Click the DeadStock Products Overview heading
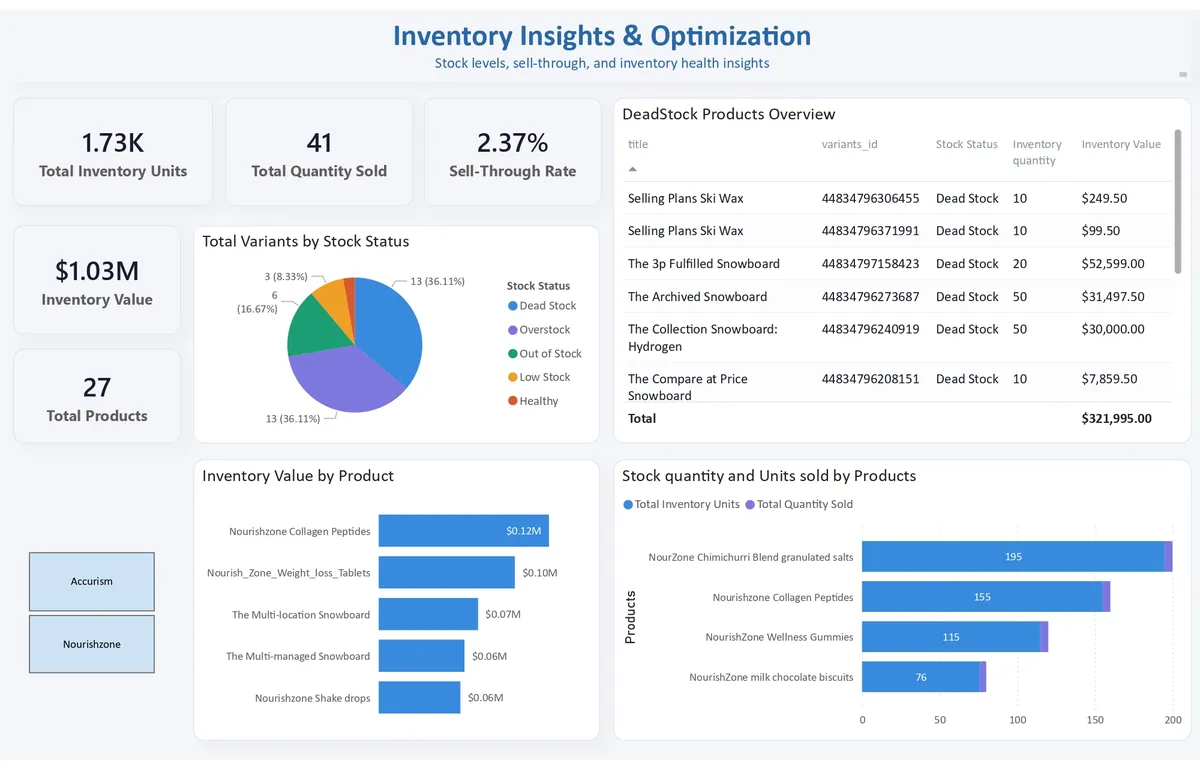This screenshot has height=769, width=1200. tap(729, 114)
